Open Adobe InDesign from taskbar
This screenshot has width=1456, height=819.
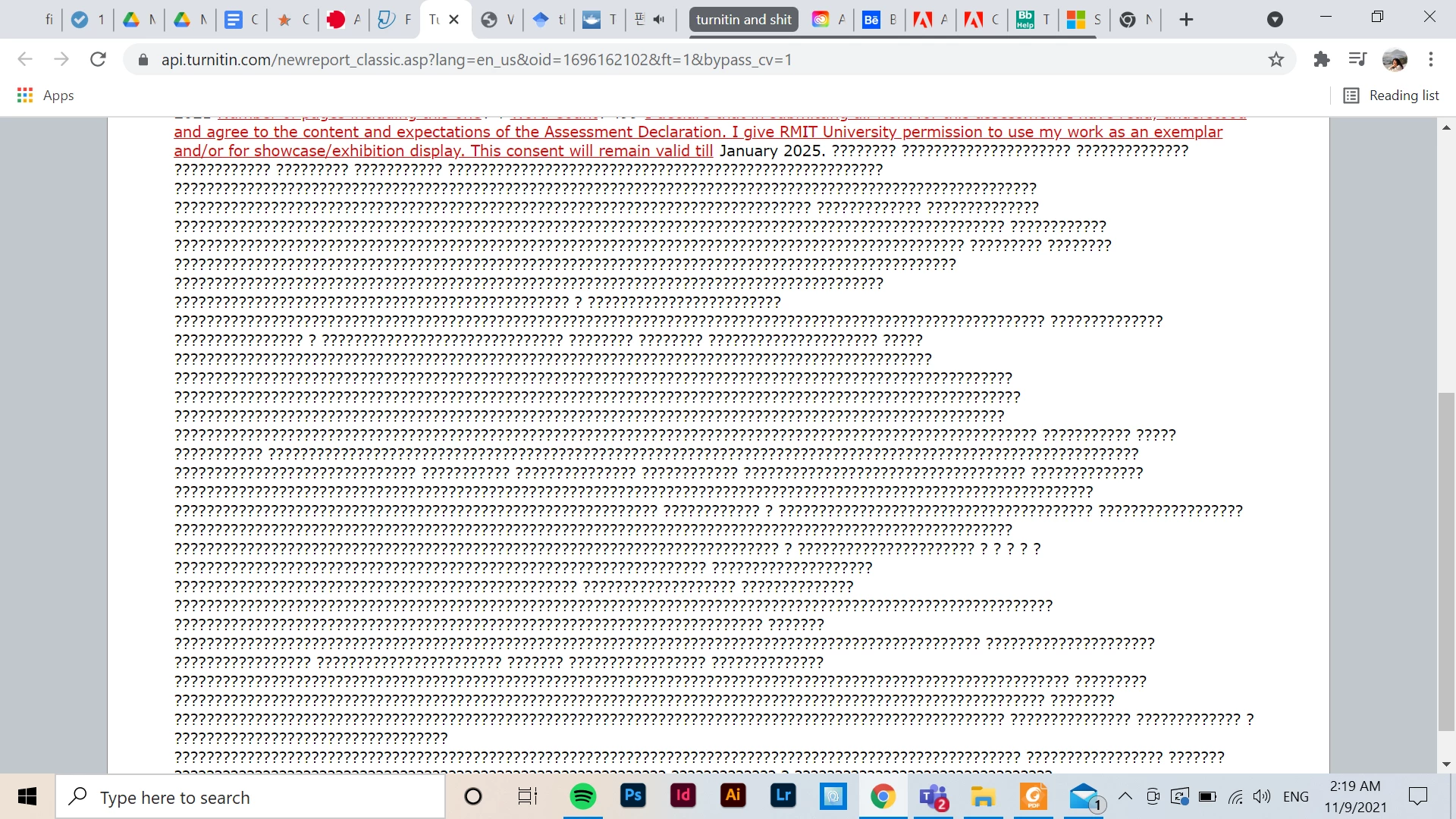coord(682,796)
